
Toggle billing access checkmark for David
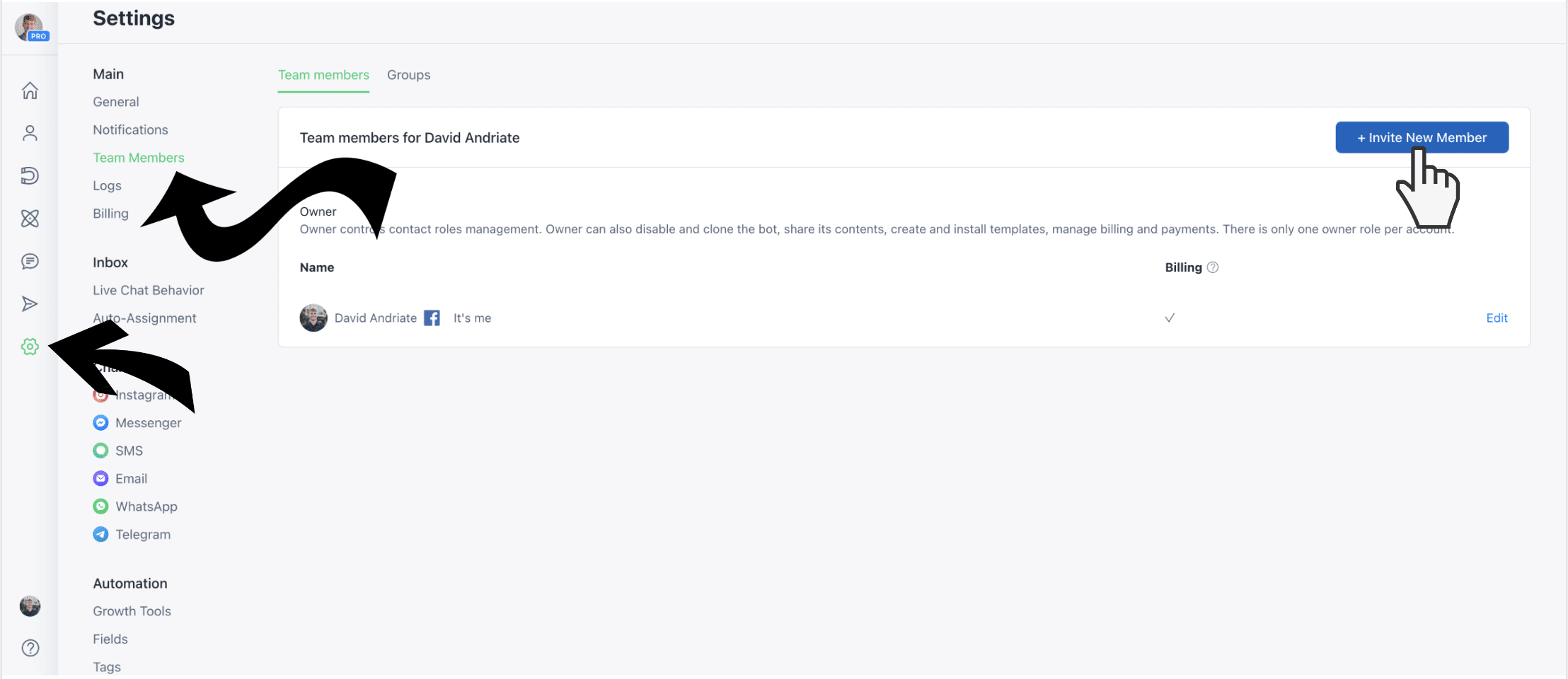click(x=1170, y=318)
